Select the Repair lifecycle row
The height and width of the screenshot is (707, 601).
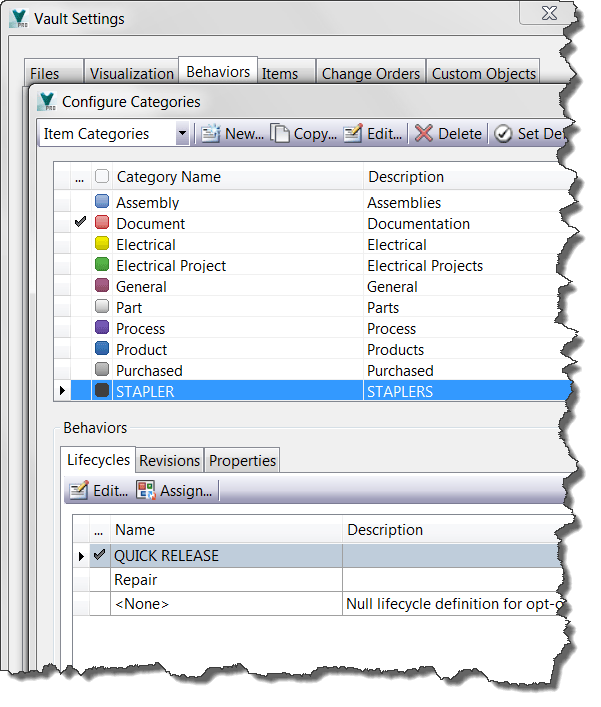[x=318, y=579]
